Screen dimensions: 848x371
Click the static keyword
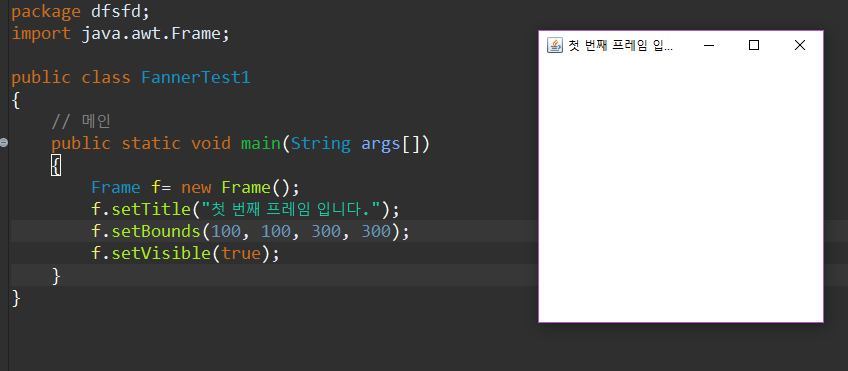pos(151,143)
